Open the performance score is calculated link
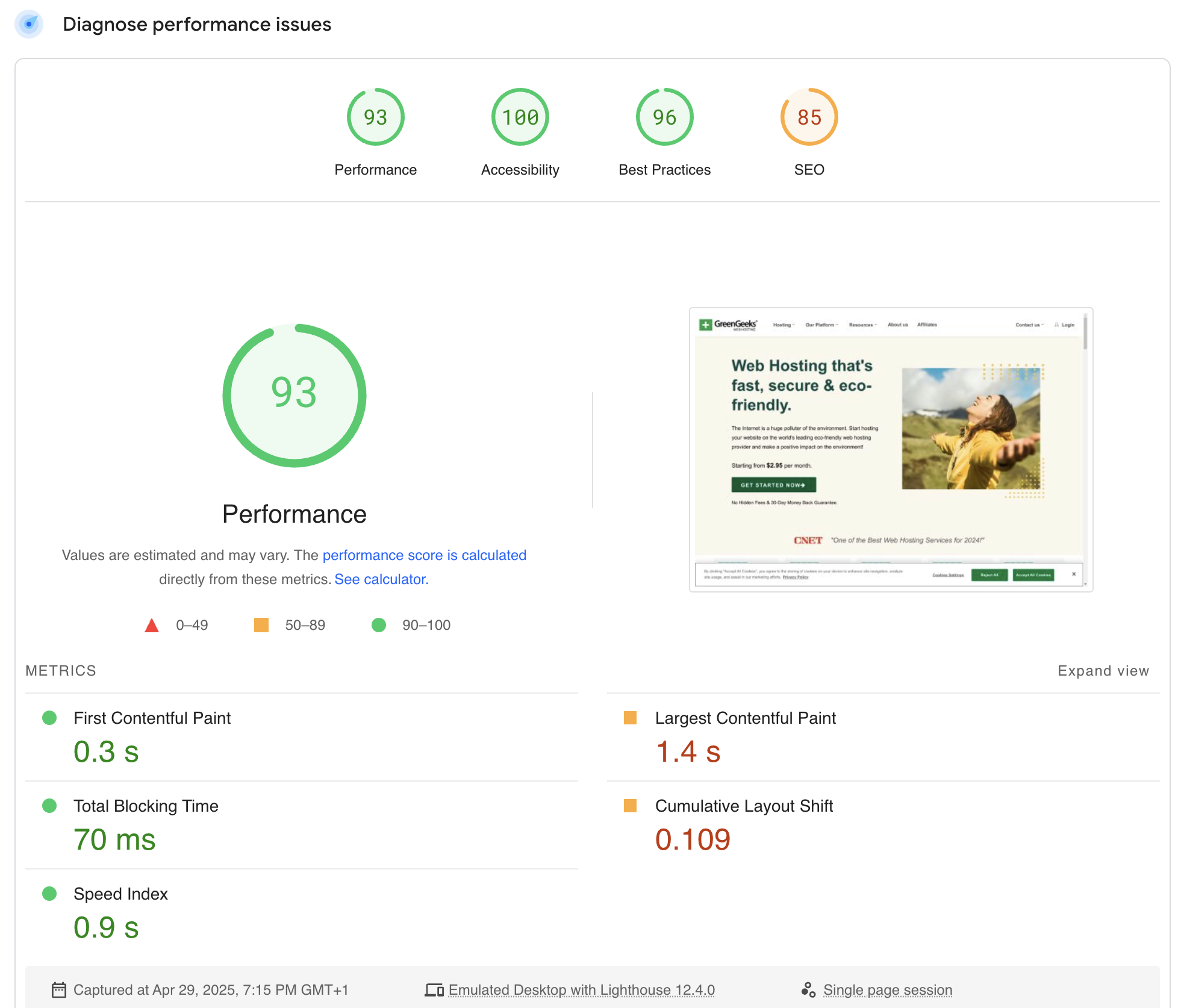 coord(425,555)
